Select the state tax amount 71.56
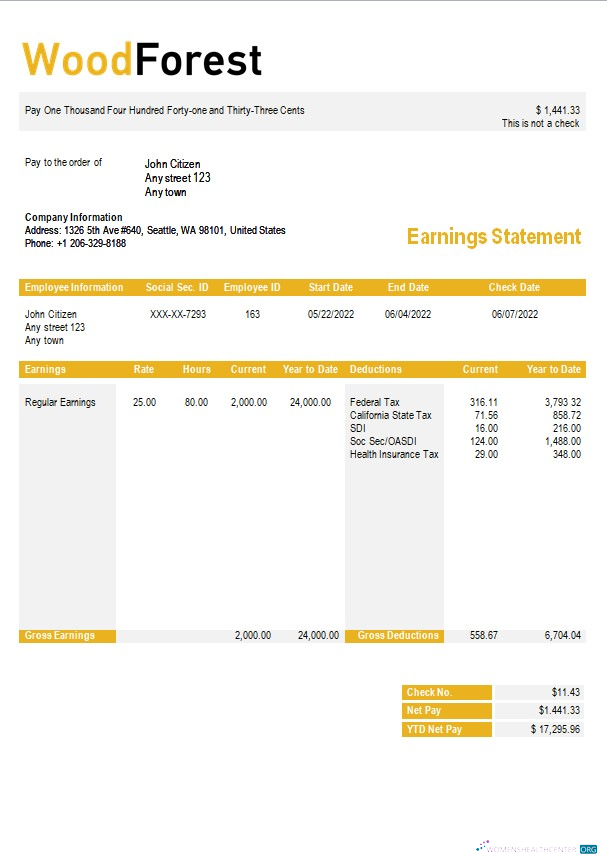Viewport: 607px width, 864px height. pyautogui.click(x=486, y=415)
